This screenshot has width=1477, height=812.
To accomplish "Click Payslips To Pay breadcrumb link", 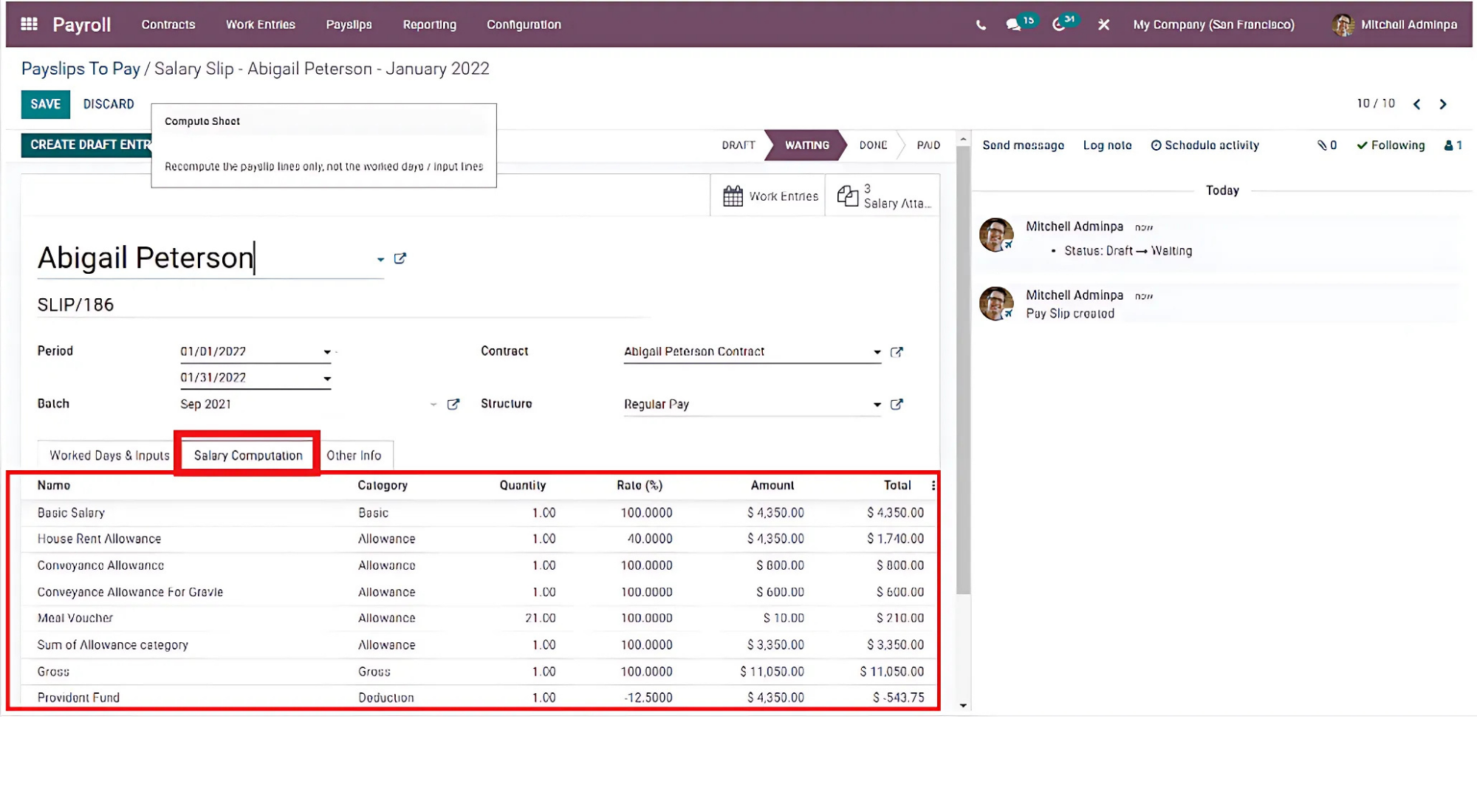I will (x=80, y=69).
